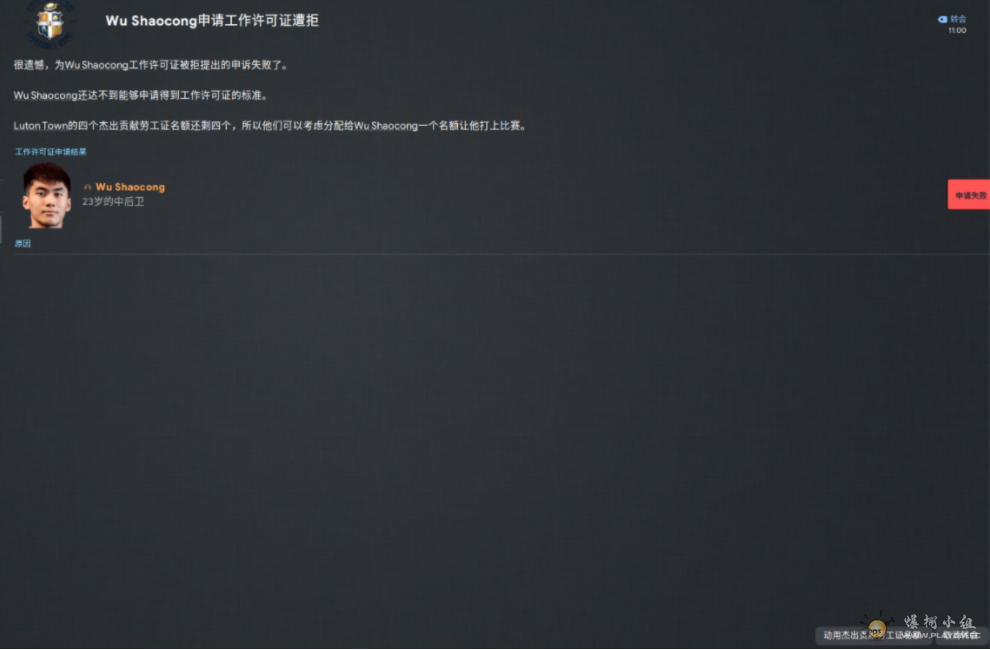990x650 pixels.
Task: Click the message title Wu Shaocong申请工作许可证遭拒
Action: coord(212,21)
